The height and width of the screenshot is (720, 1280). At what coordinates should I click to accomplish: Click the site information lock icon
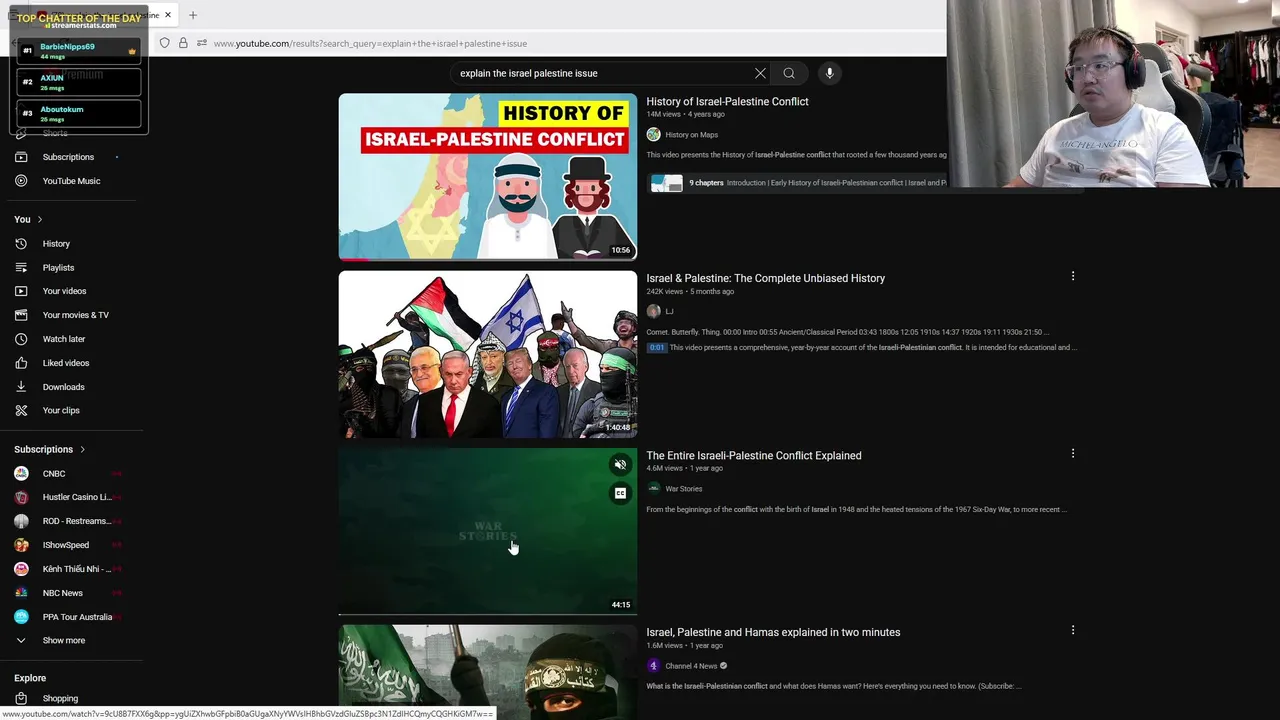pyautogui.click(x=183, y=43)
